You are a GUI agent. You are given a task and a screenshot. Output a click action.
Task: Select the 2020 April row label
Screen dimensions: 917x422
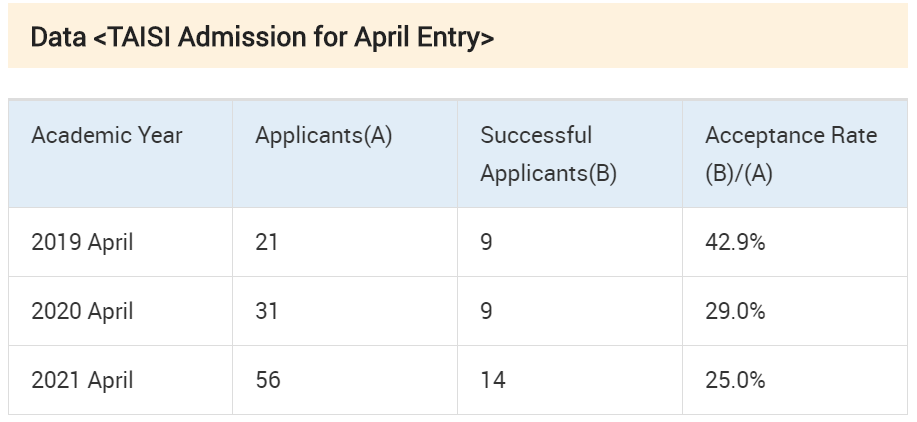tap(82, 311)
